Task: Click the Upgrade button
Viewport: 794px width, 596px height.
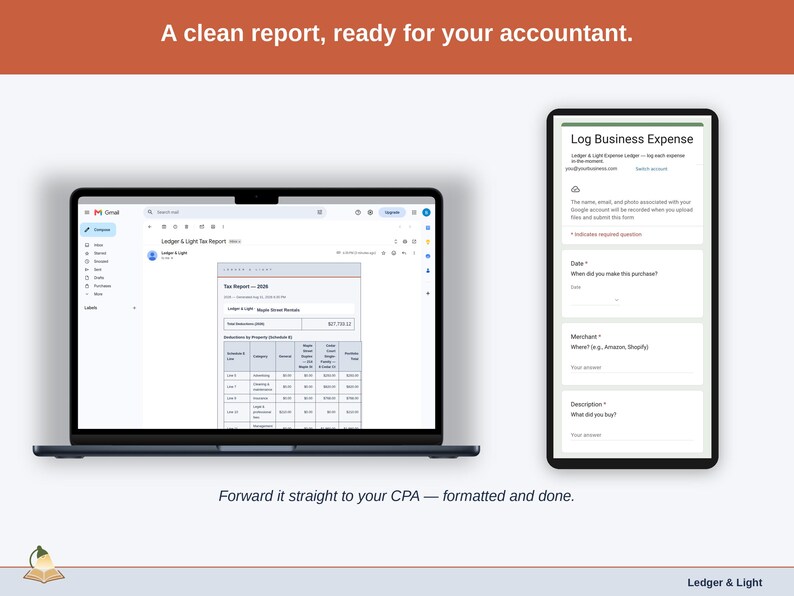Action: [392, 212]
